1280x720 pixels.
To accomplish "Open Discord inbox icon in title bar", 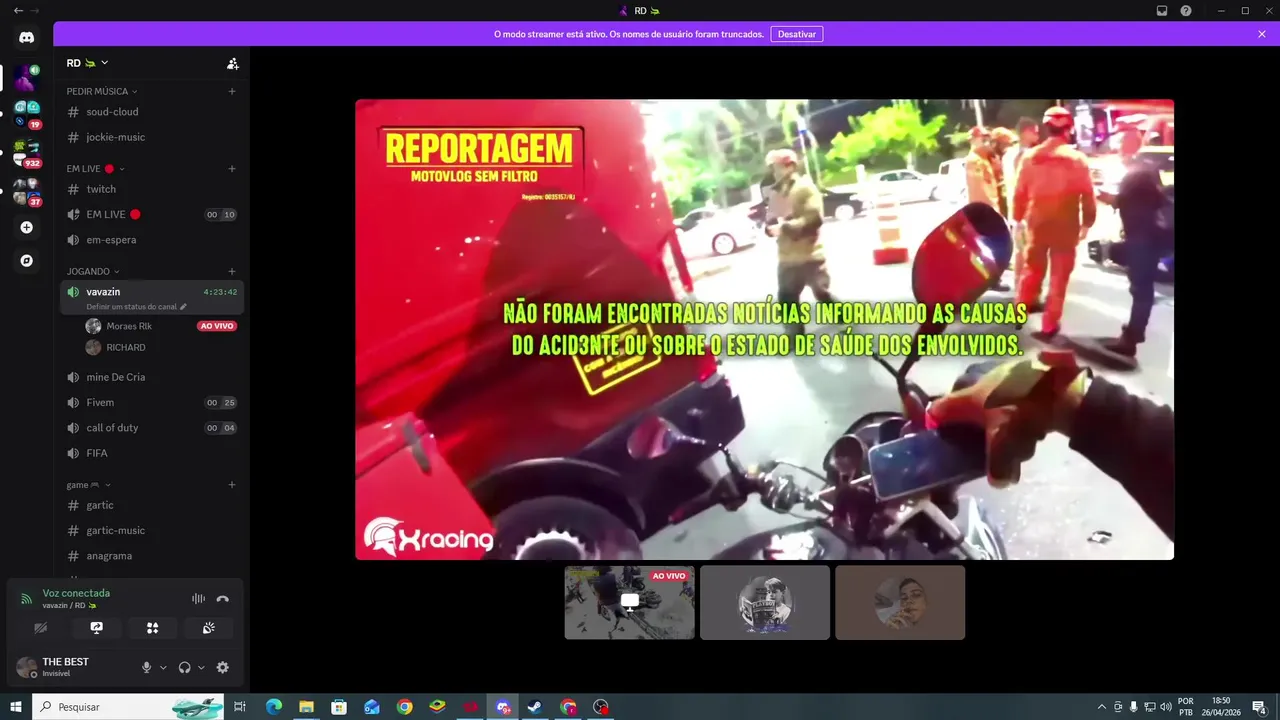I will click(x=1162, y=10).
